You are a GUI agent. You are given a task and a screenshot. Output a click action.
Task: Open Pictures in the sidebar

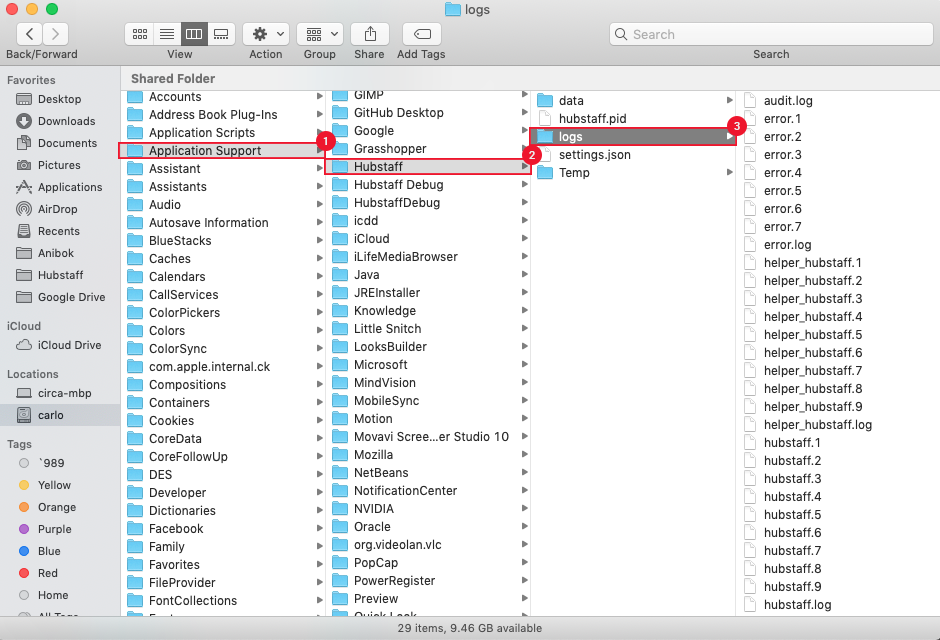59,165
